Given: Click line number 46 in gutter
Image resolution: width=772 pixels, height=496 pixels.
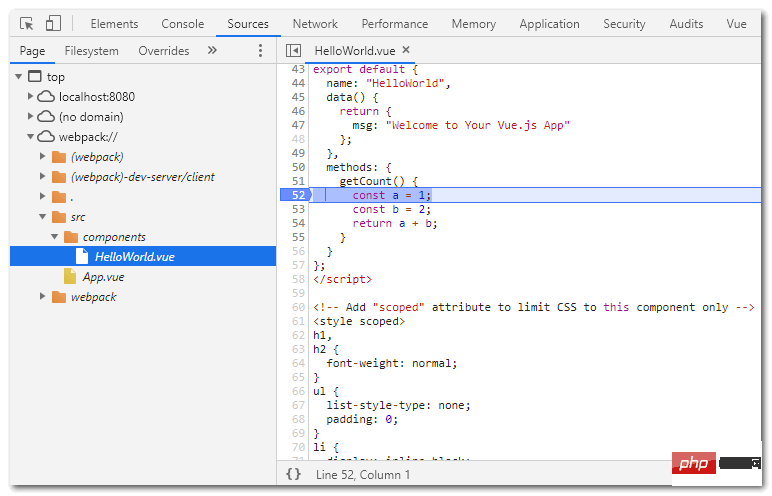Looking at the screenshot, I should point(298,111).
